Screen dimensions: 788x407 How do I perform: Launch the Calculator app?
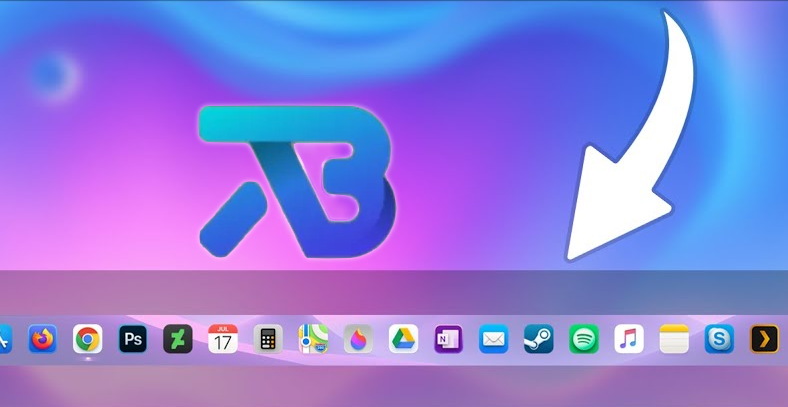click(x=268, y=339)
